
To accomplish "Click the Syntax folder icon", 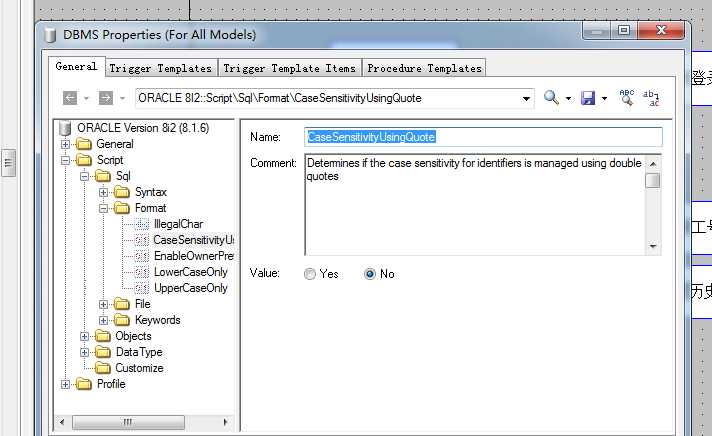I will [122, 192].
